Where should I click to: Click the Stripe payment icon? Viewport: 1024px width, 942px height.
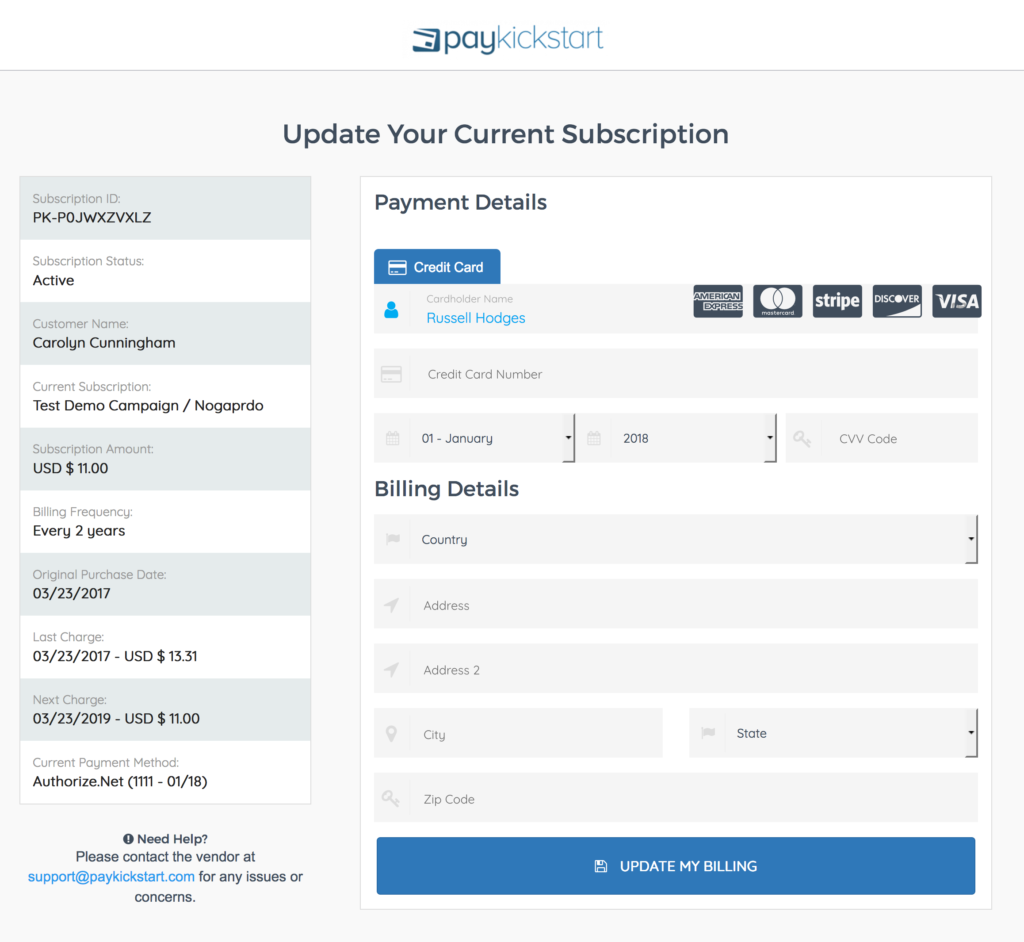(837, 301)
